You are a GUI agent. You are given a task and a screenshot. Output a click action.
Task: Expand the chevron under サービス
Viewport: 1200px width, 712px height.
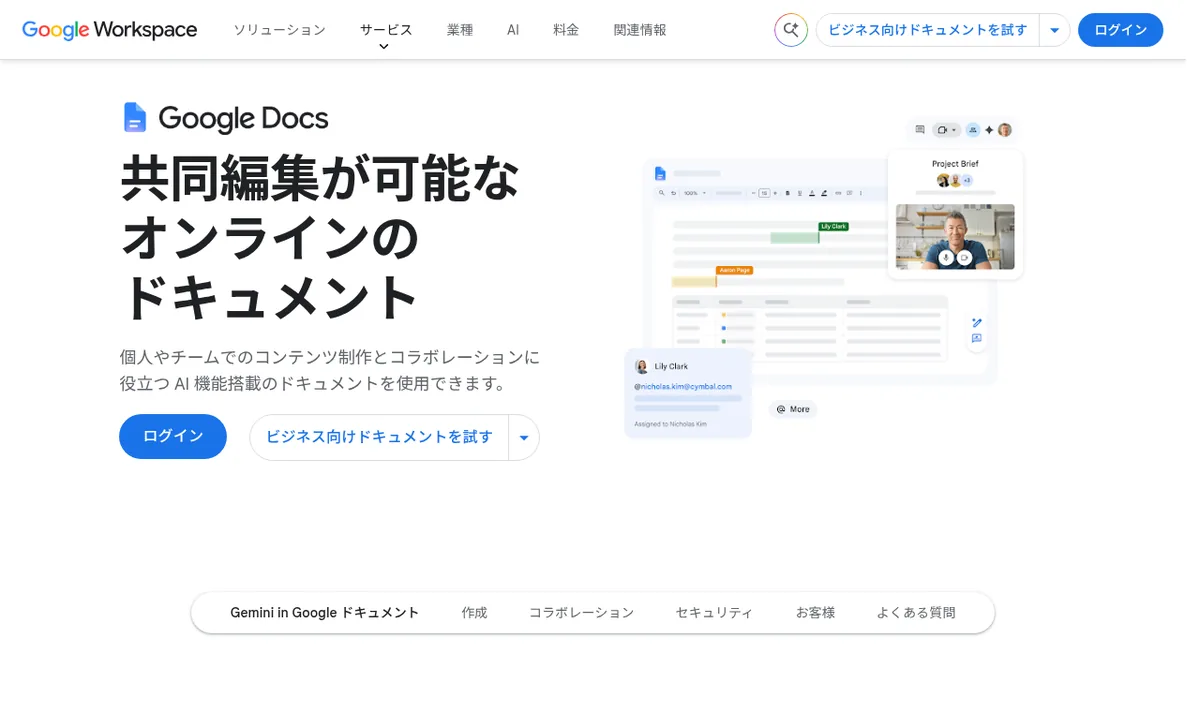click(384, 47)
